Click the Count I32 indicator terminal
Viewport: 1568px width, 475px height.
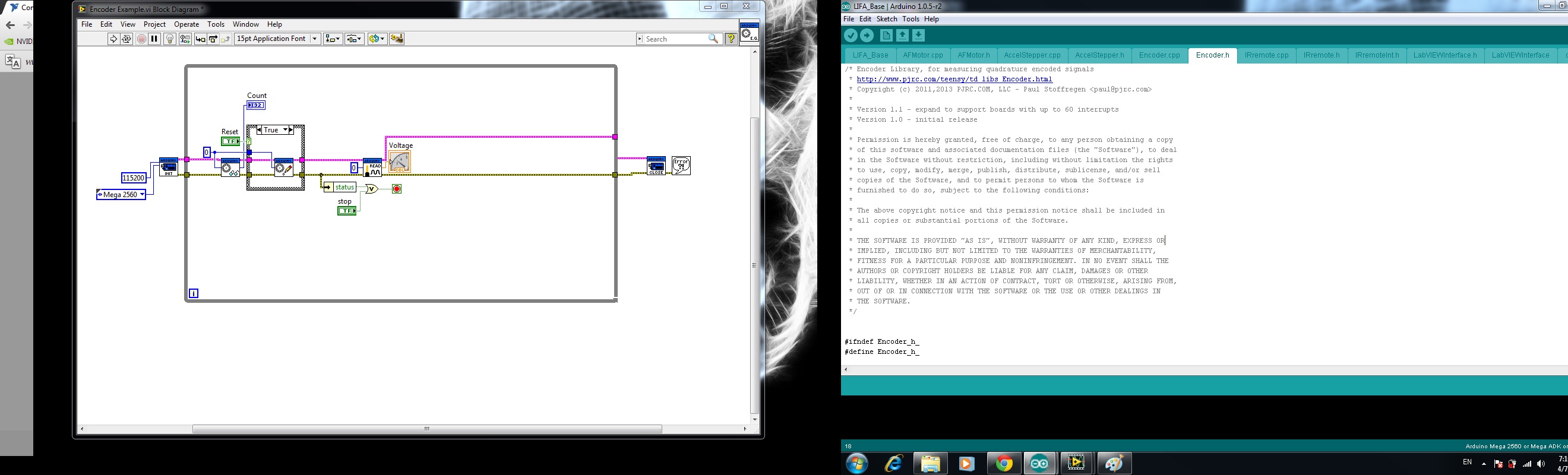pos(256,105)
